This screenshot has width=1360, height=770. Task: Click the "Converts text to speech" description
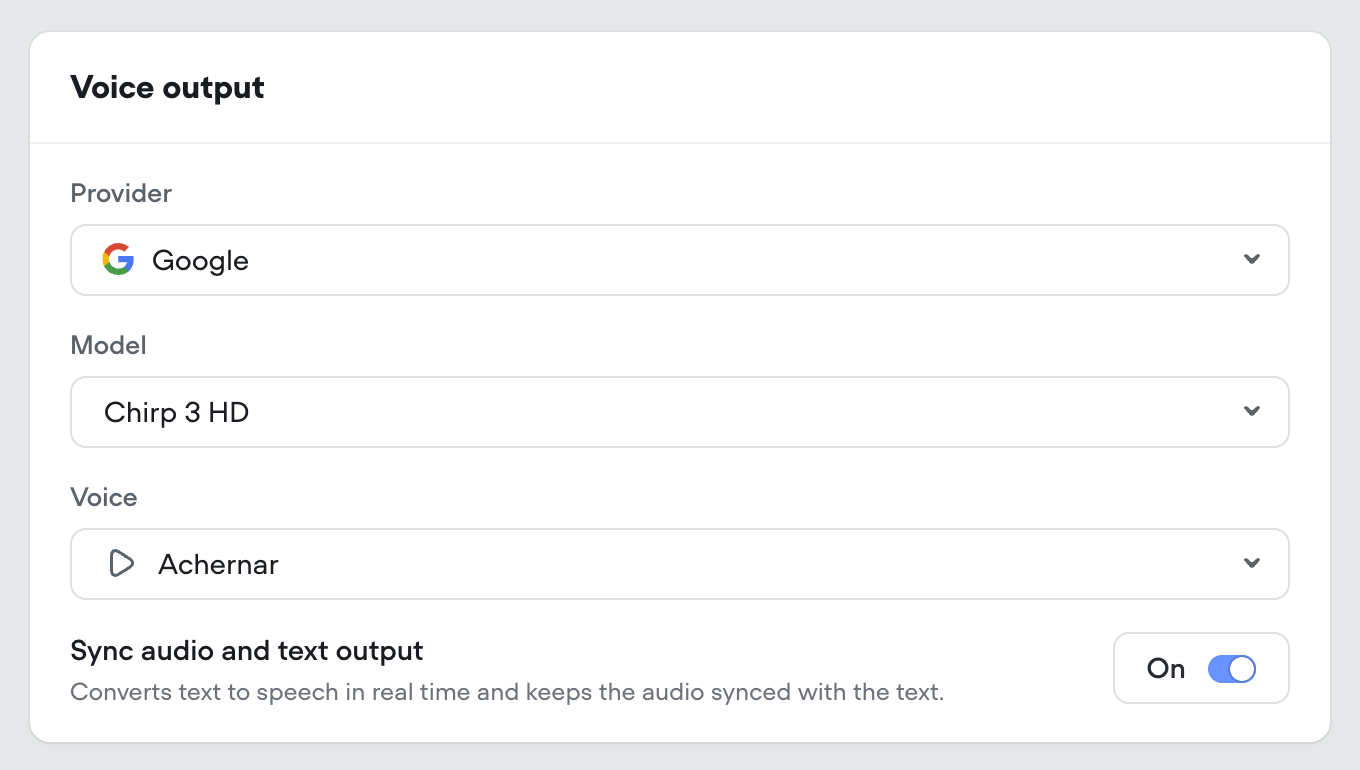(507, 692)
